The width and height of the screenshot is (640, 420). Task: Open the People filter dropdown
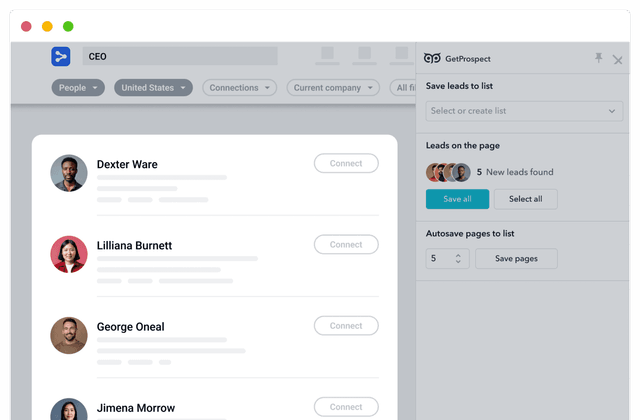78,88
